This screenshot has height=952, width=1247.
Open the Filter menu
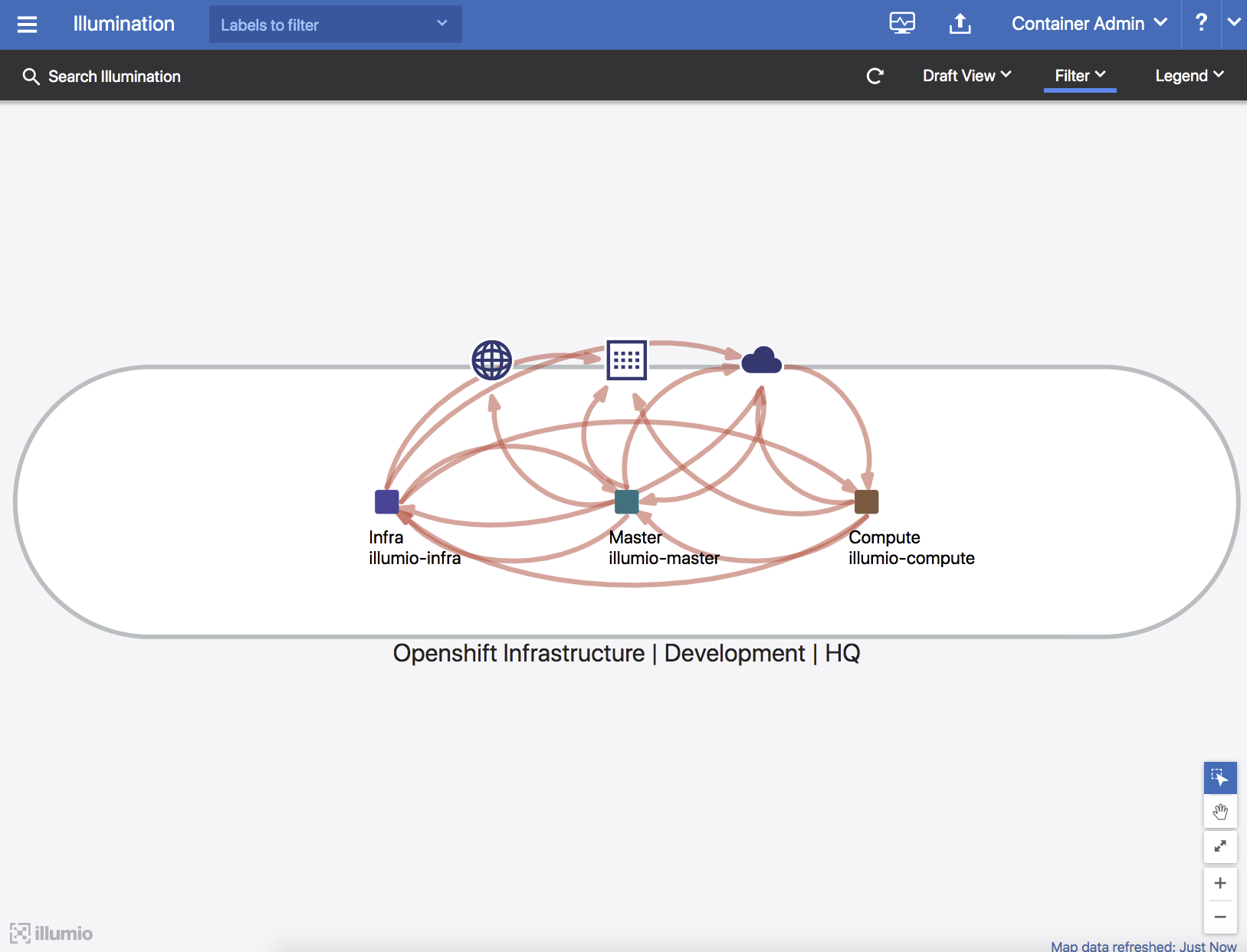pos(1079,76)
